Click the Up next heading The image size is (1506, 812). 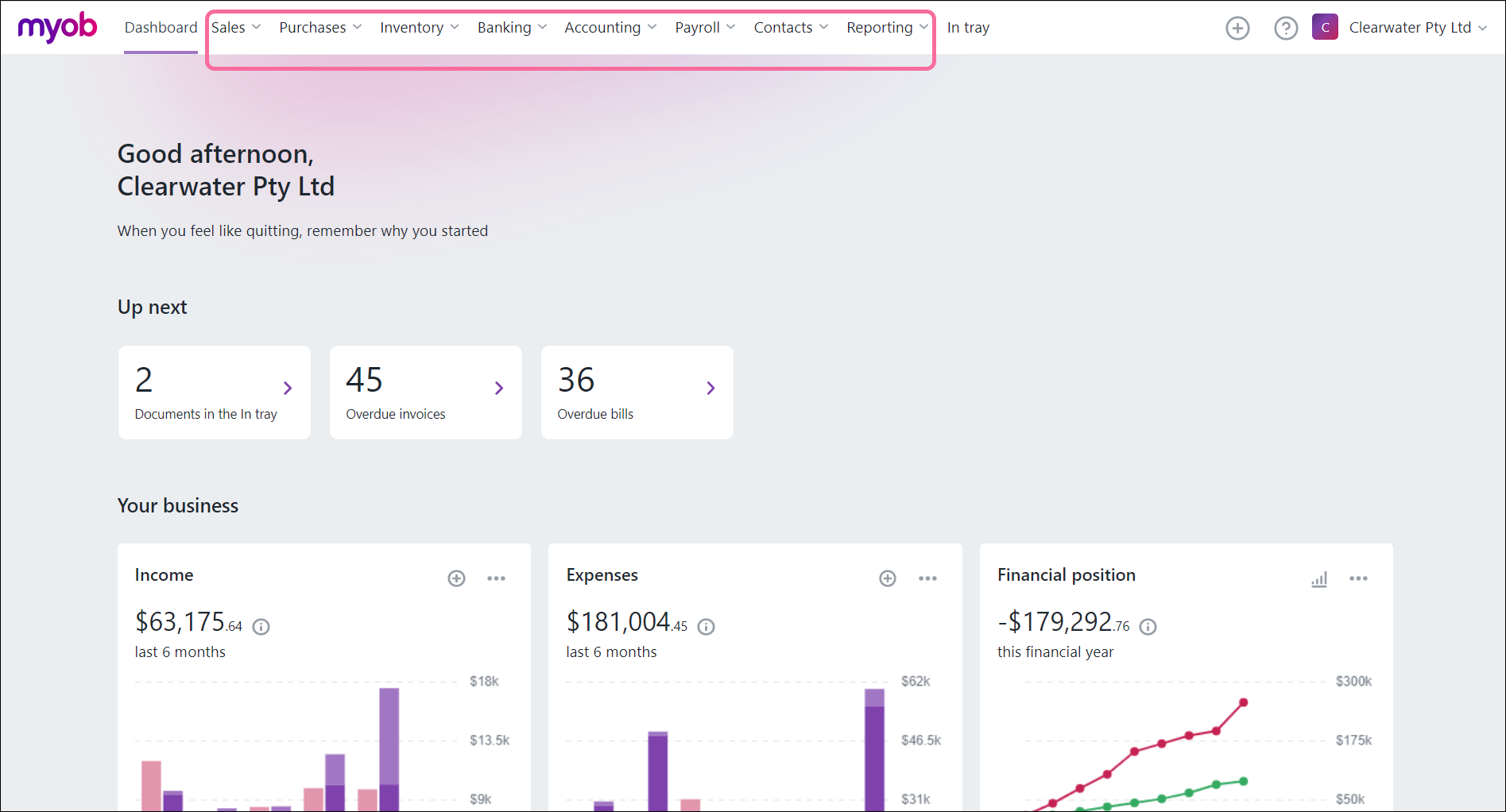pyautogui.click(x=152, y=307)
